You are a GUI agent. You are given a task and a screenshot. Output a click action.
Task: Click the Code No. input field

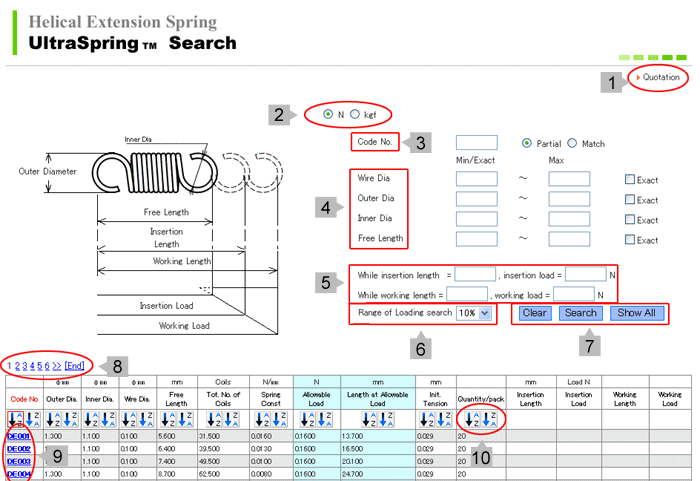476,143
